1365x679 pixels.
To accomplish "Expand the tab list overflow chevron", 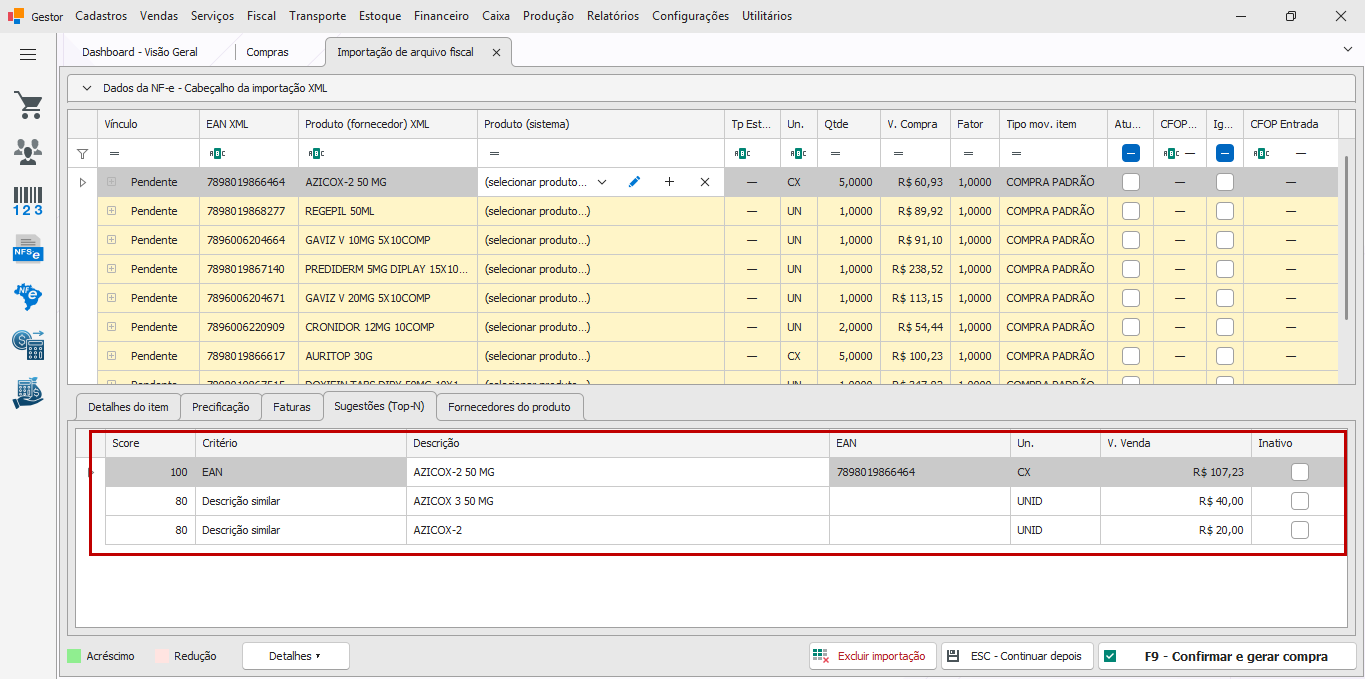I will click(1347, 48).
